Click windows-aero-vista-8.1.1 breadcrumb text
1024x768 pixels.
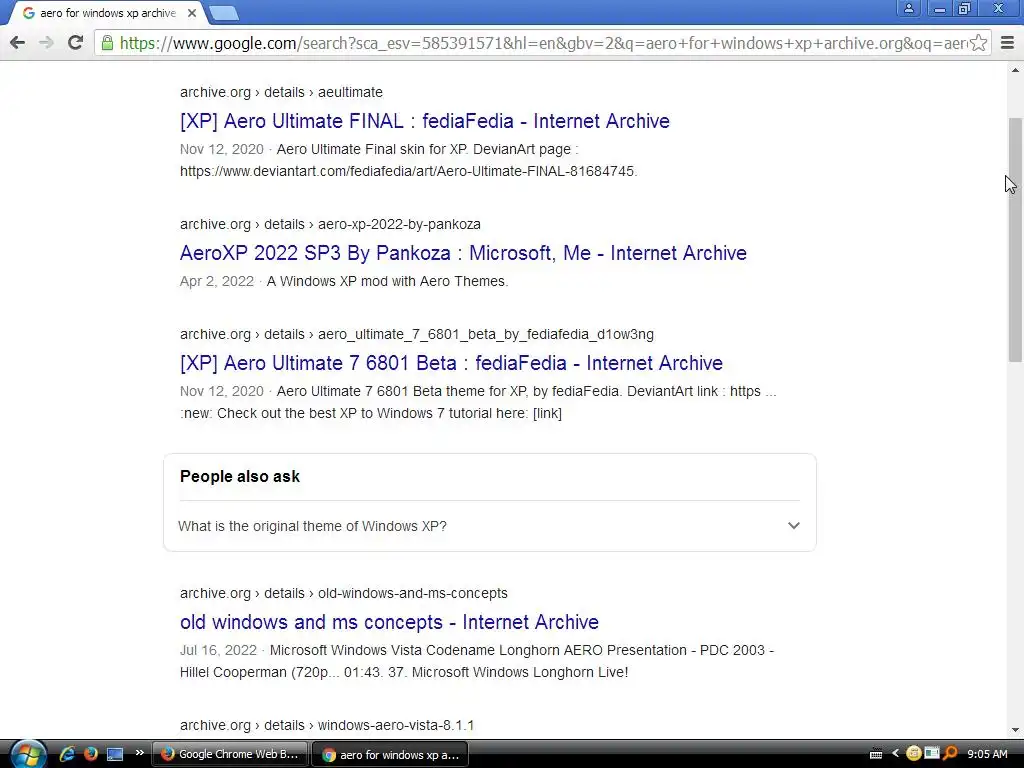tap(396, 725)
